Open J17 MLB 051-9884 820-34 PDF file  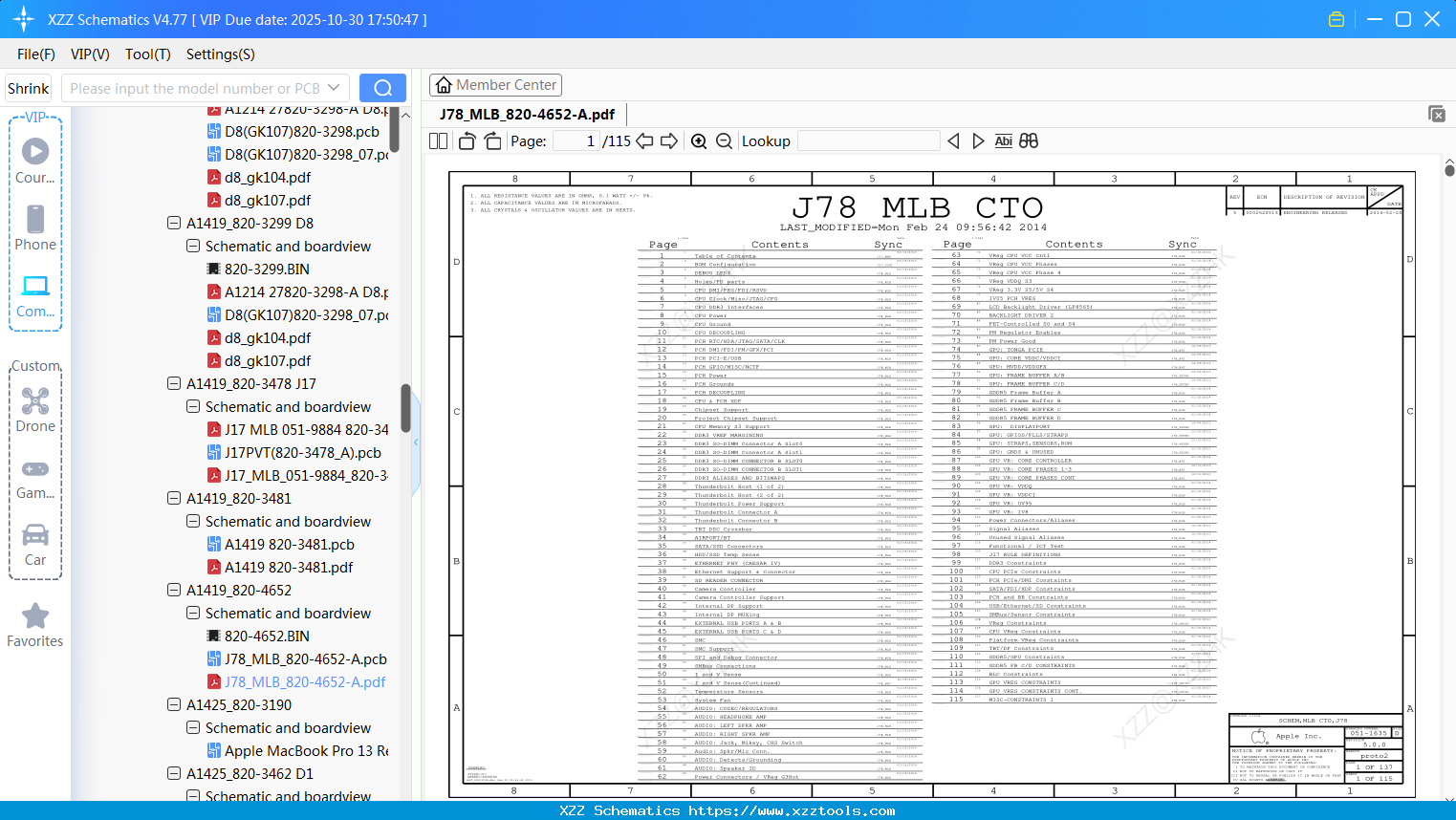click(x=306, y=430)
